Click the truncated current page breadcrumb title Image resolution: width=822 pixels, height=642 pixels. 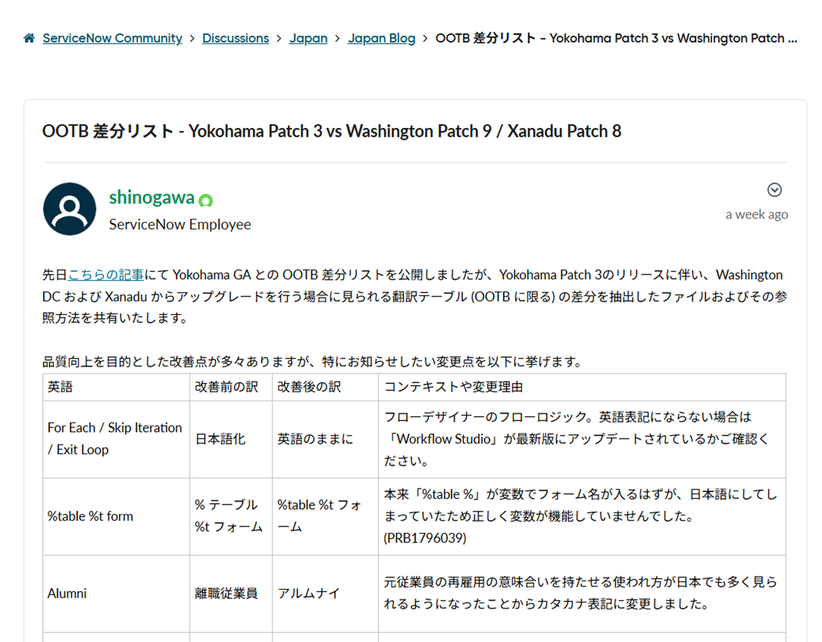point(616,38)
